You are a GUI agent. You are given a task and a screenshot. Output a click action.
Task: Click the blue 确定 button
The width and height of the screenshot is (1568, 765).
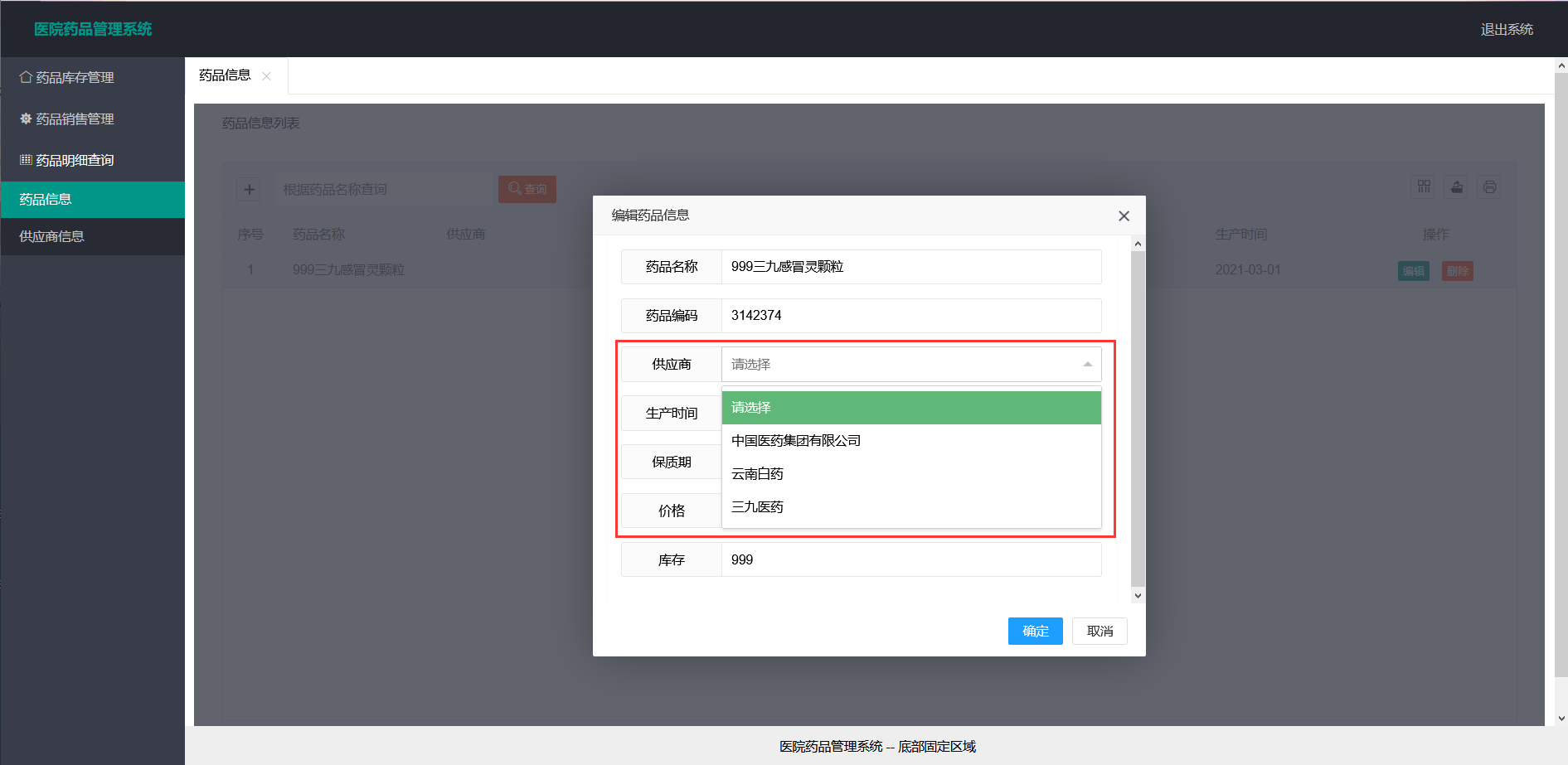[1035, 631]
